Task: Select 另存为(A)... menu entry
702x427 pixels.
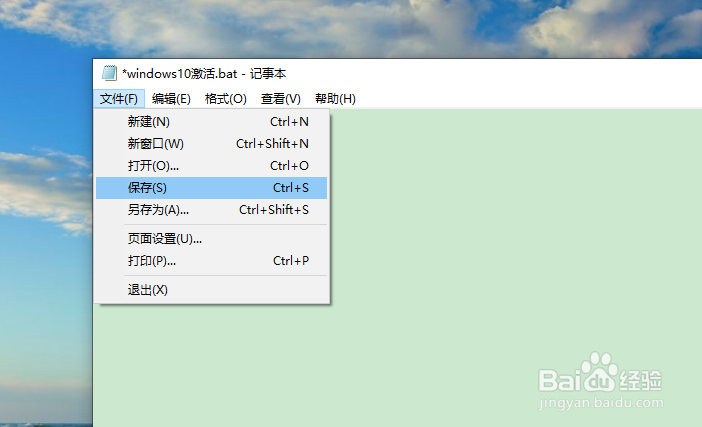Action: point(211,209)
